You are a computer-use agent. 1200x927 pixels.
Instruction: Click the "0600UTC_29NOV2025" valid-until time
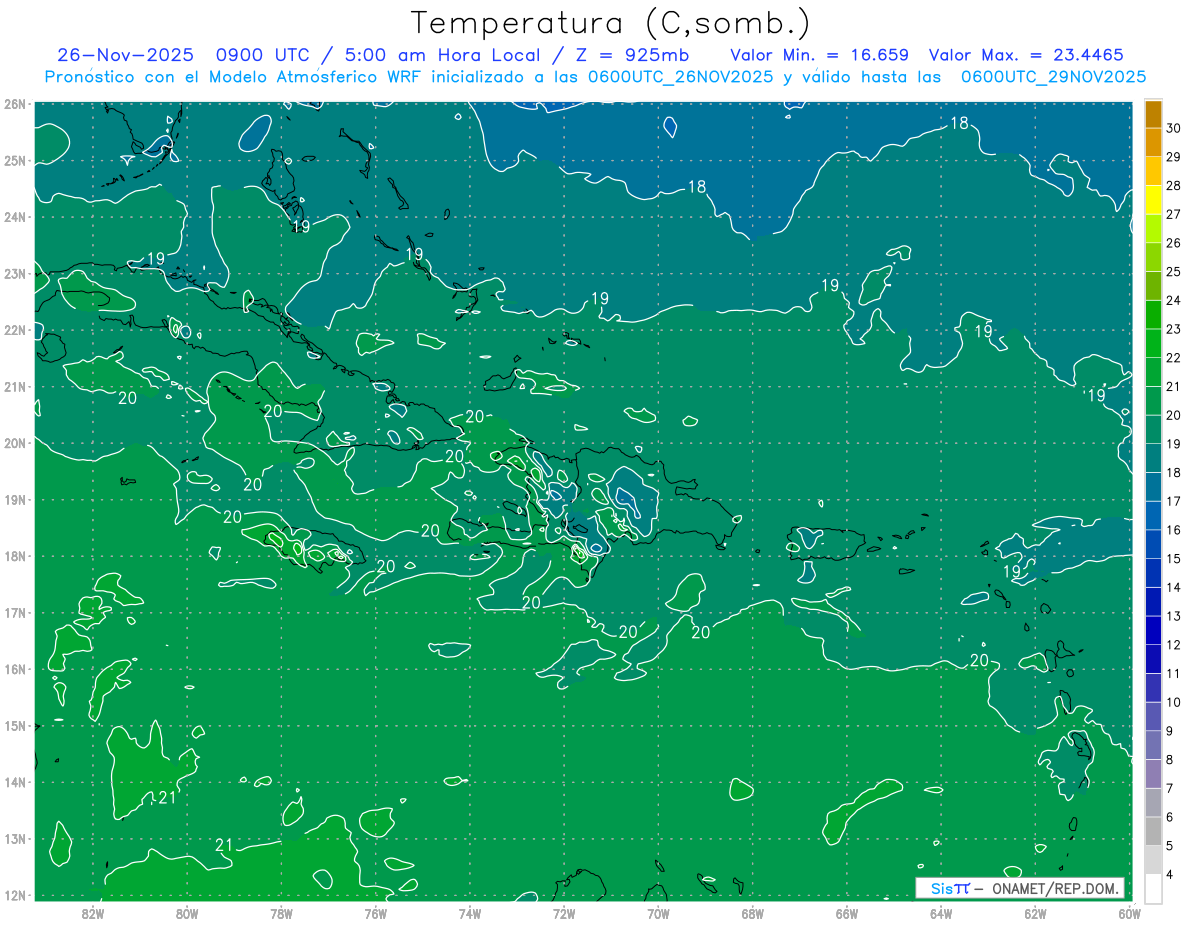[1053, 76]
